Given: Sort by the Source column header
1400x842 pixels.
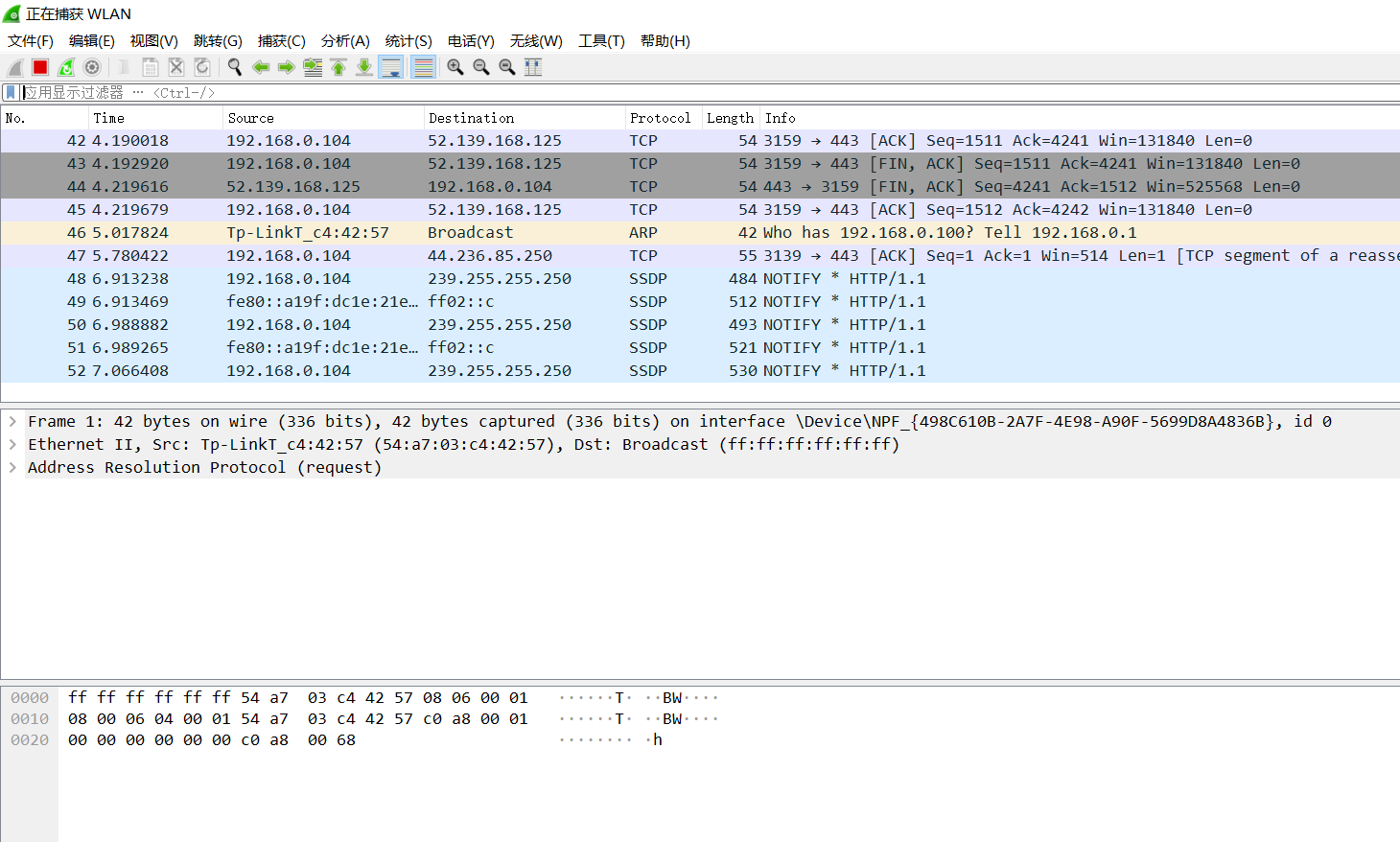Looking at the screenshot, I should pyautogui.click(x=324, y=118).
